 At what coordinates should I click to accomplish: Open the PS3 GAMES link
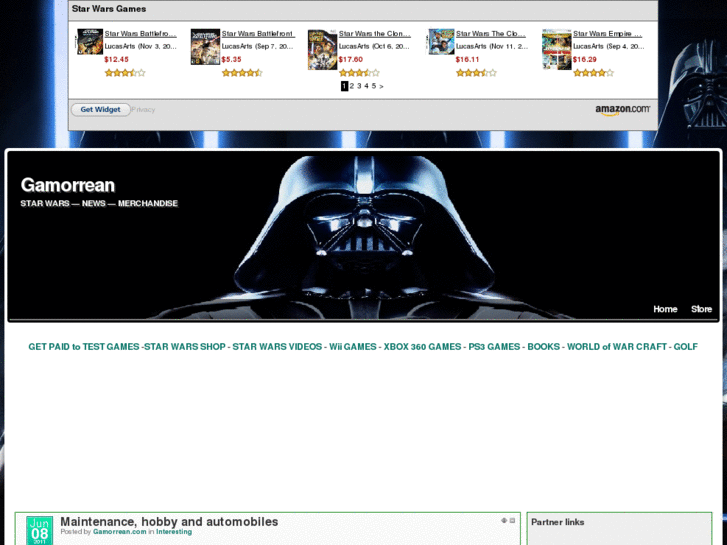click(494, 347)
